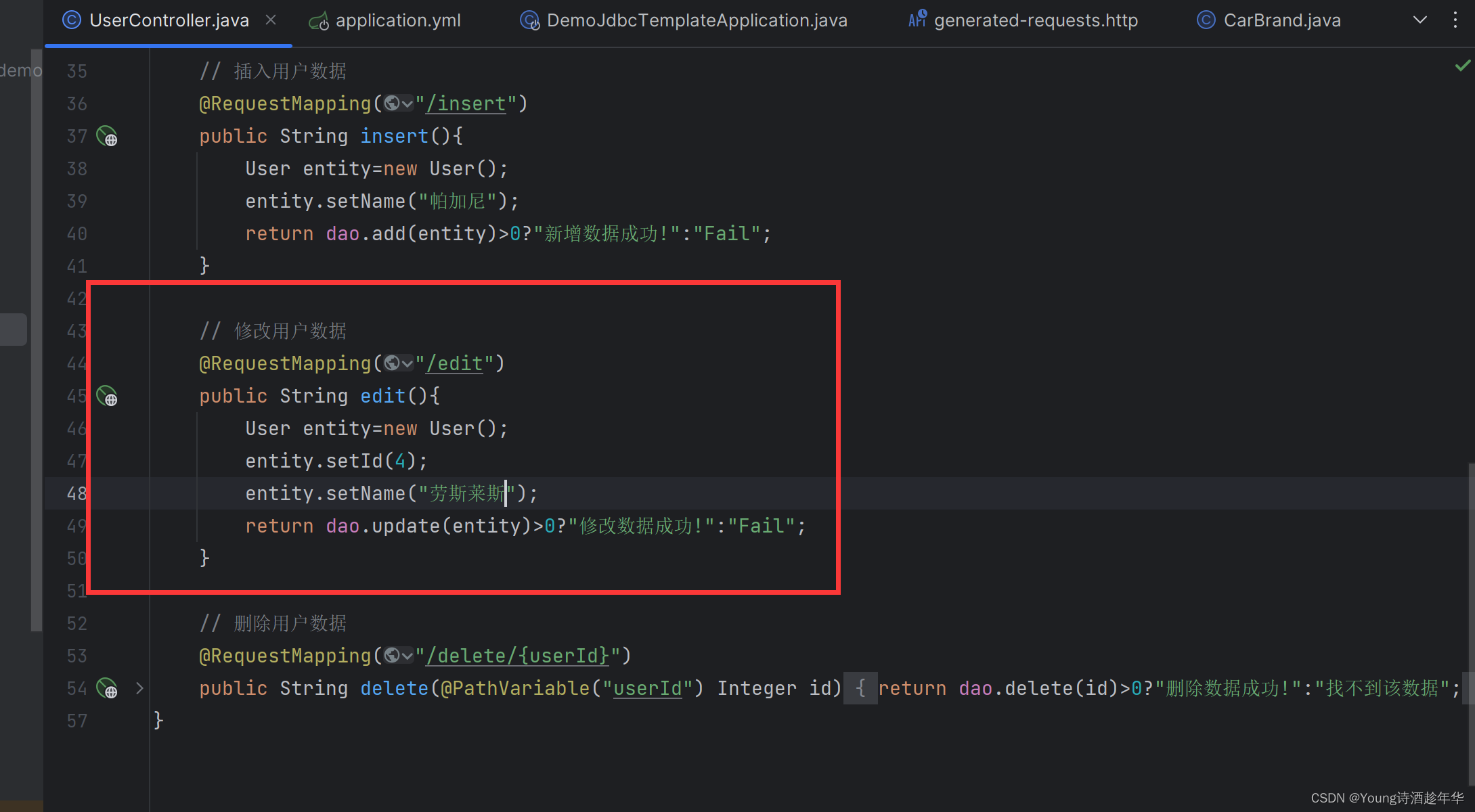Click the "/edit" URL link
This screenshot has width=1475, height=812.
[454, 363]
